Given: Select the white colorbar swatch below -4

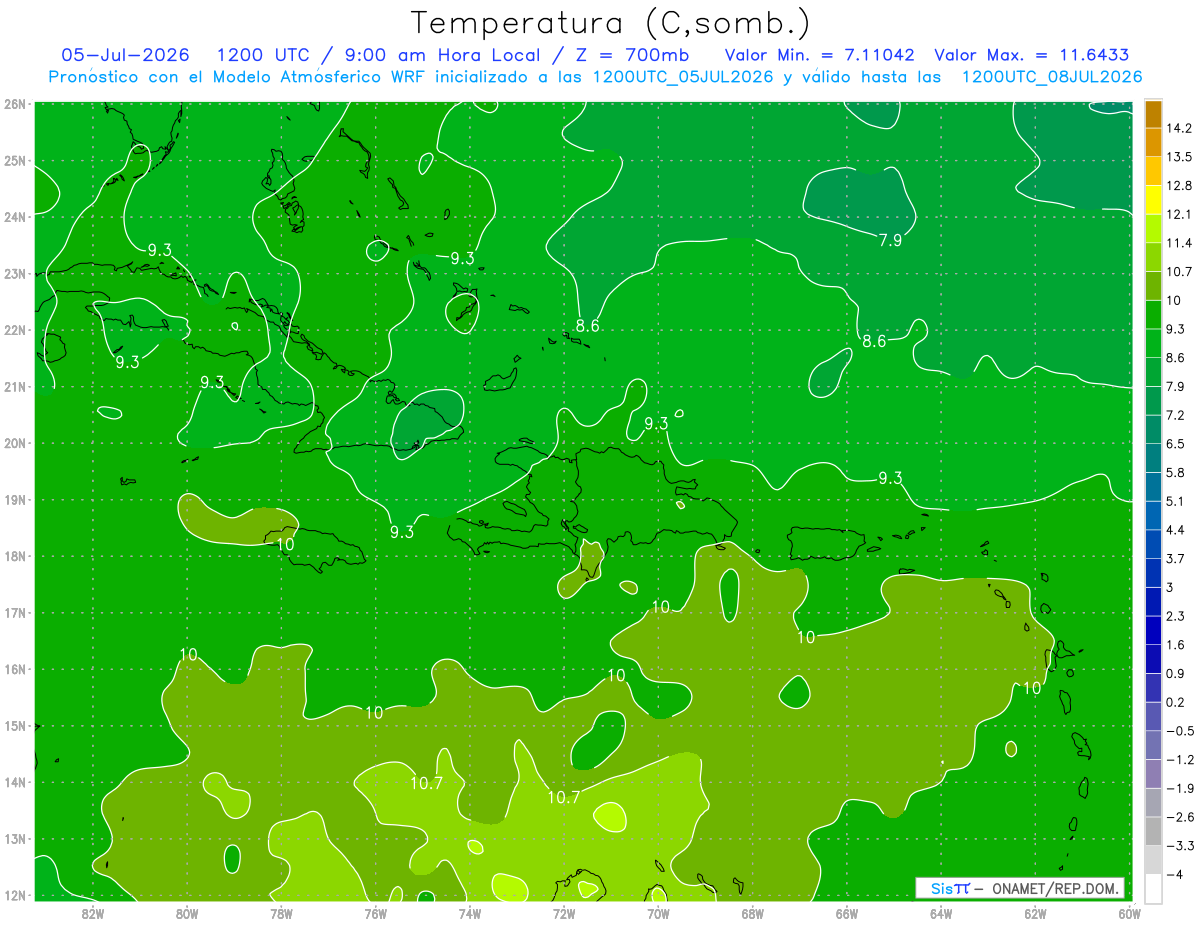Looking at the screenshot, I should tap(1153, 888).
